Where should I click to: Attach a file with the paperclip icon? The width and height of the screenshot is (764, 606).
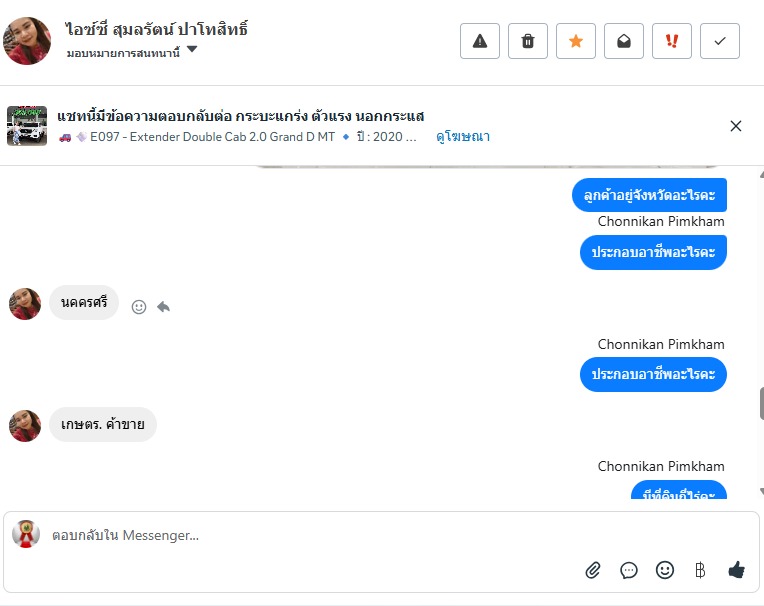point(593,570)
